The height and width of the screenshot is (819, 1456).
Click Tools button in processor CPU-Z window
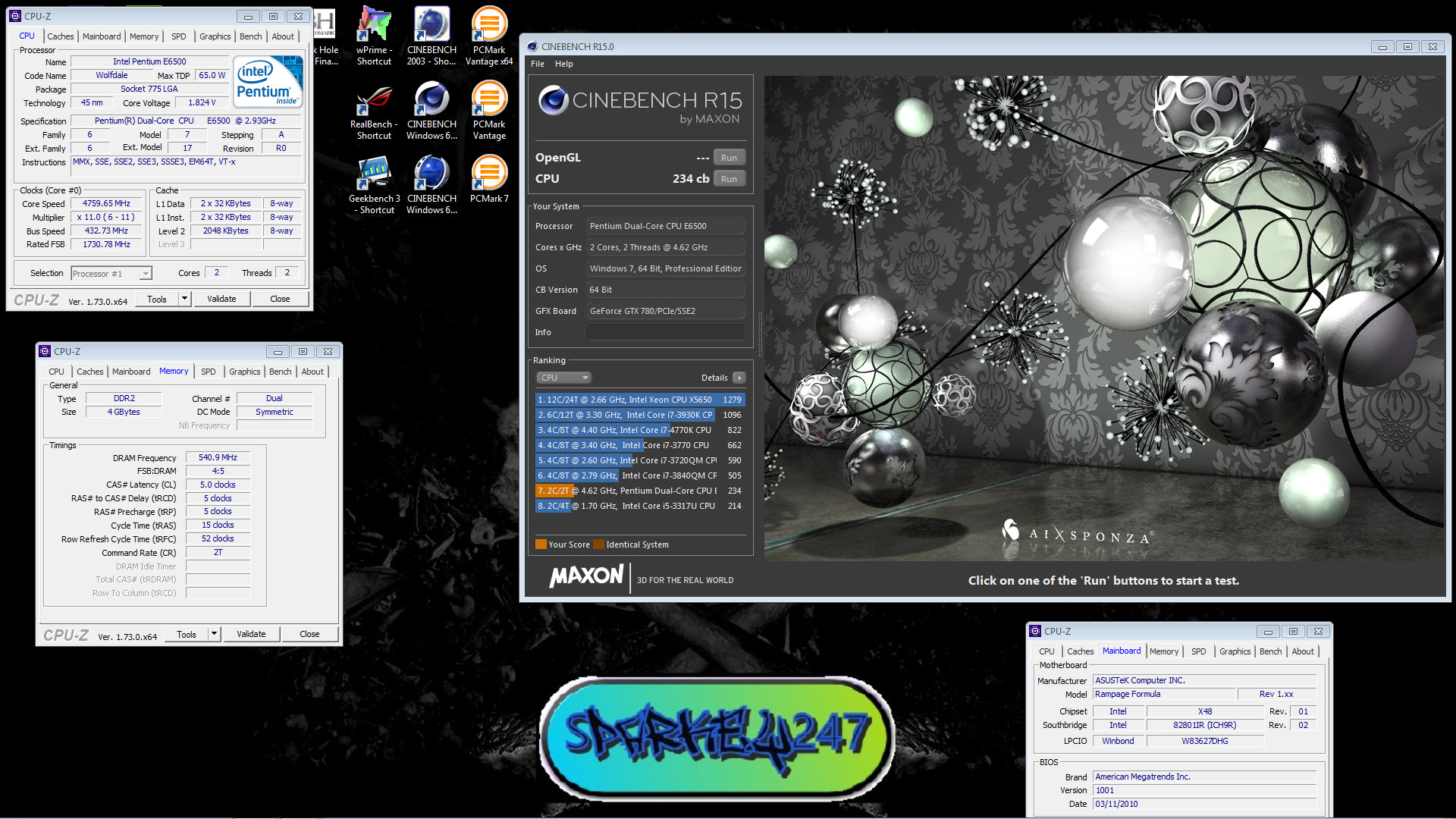pyautogui.click(x=157, y=299)
